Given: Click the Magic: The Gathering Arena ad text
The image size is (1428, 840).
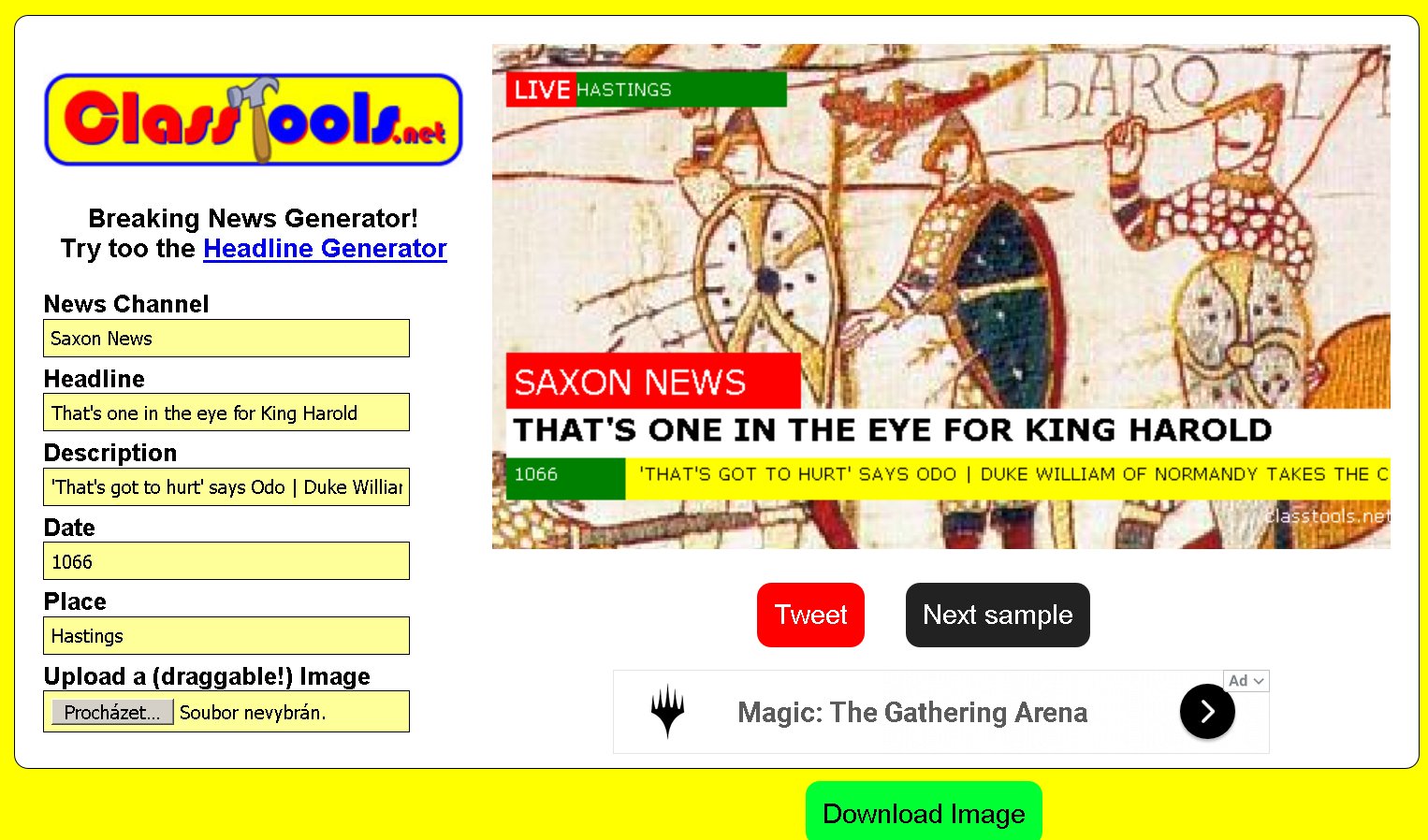Looking at the screenshot, I should 912,713.
